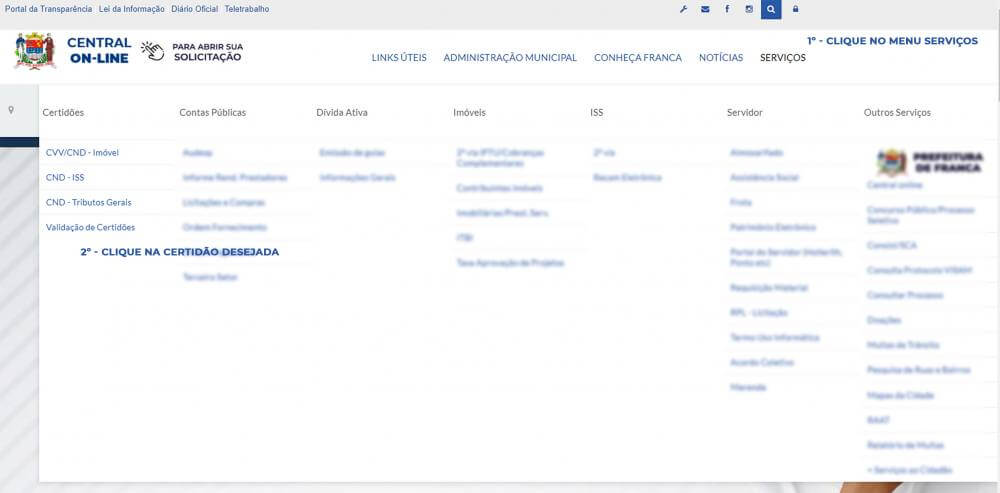Click the Servidor column heading

(745, 112)
